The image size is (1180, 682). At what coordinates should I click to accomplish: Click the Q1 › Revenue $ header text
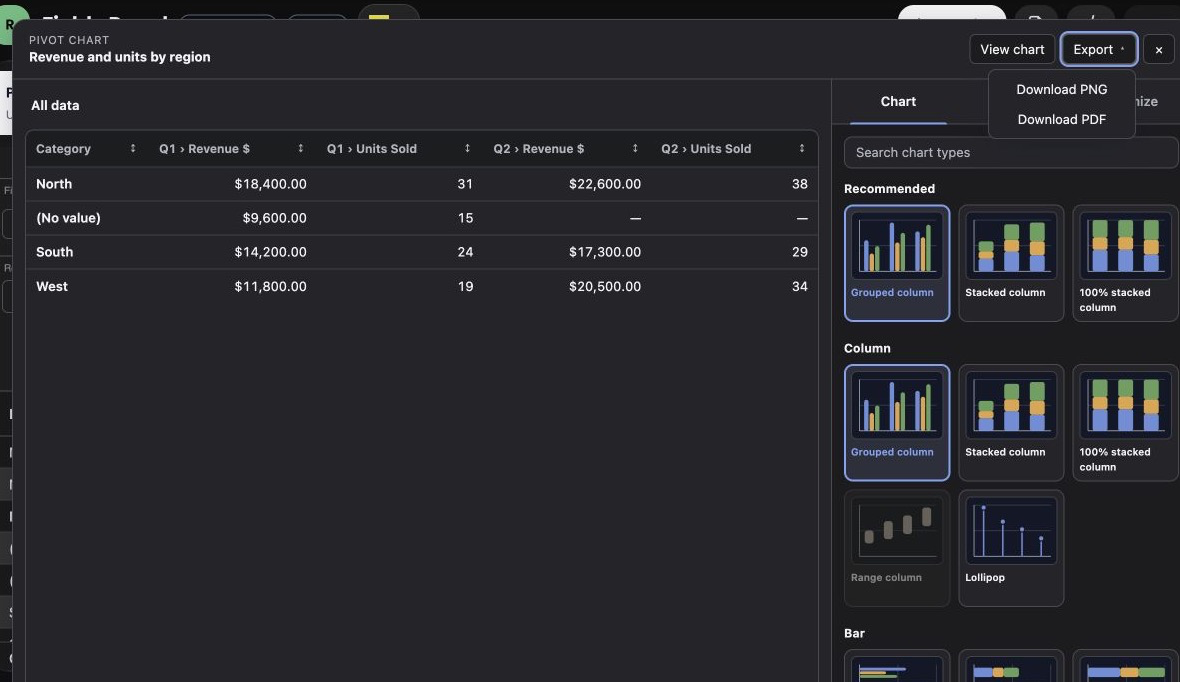[x=204, y=149]
